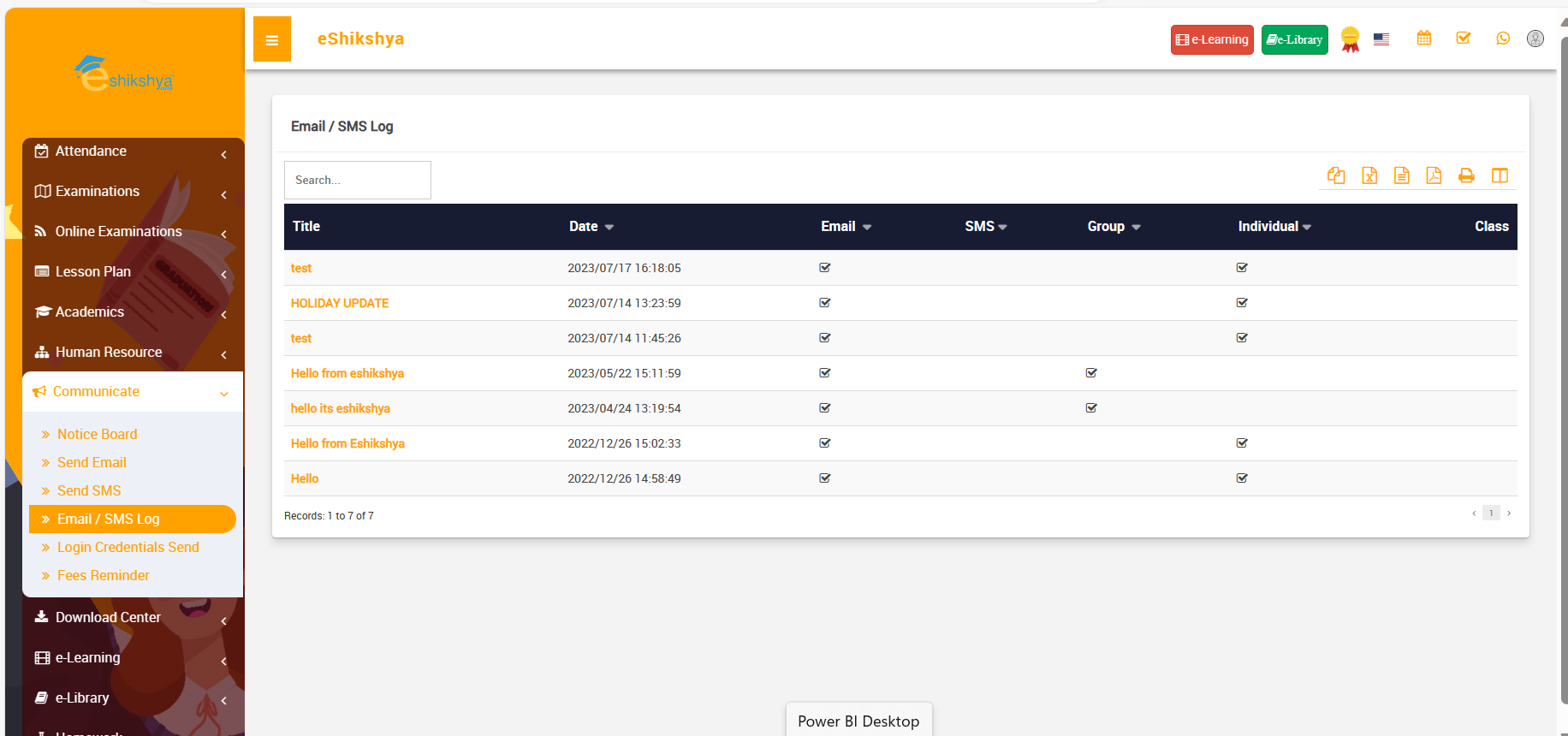Click the red e-Learning button
Viewport: 1568px width, 736px height.
pos(1212,39)
